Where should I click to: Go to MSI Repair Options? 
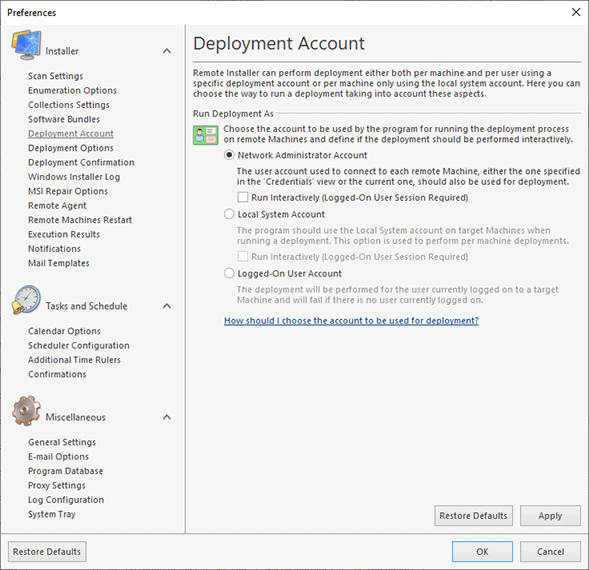tap(68, 191)
